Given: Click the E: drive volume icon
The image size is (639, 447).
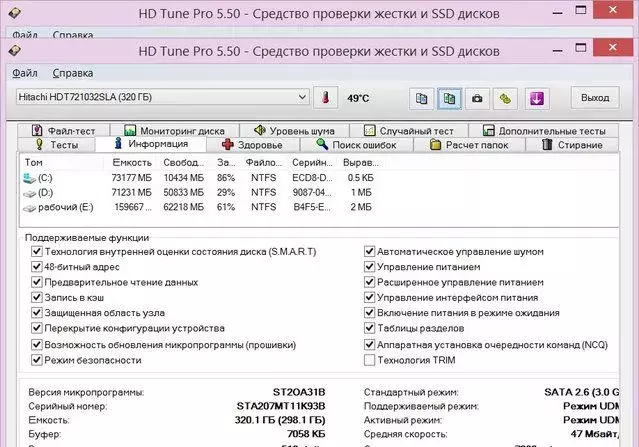Looking at the screenshot, I should 29,208.
